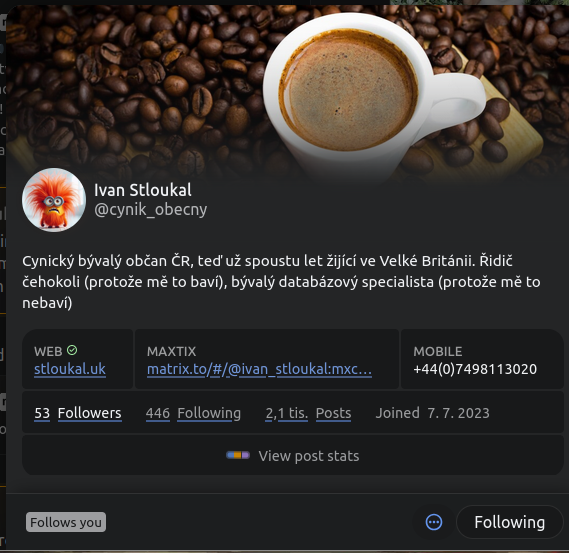
Task: Toggle the Following button to unfollow Ivan
Action: [x=509, y=522]
